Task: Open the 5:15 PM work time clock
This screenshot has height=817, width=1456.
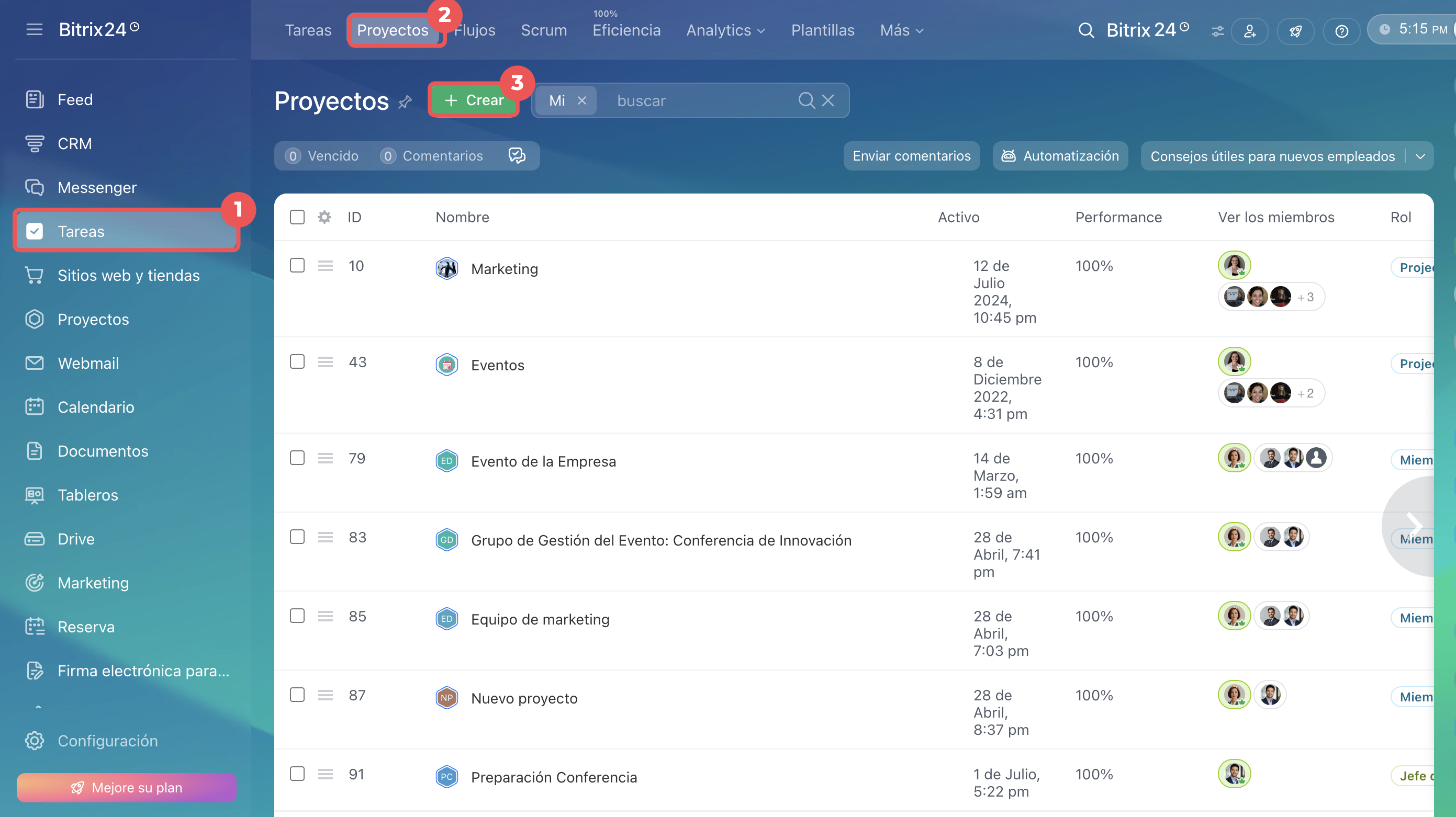Action: click(x=1412, y=29)
